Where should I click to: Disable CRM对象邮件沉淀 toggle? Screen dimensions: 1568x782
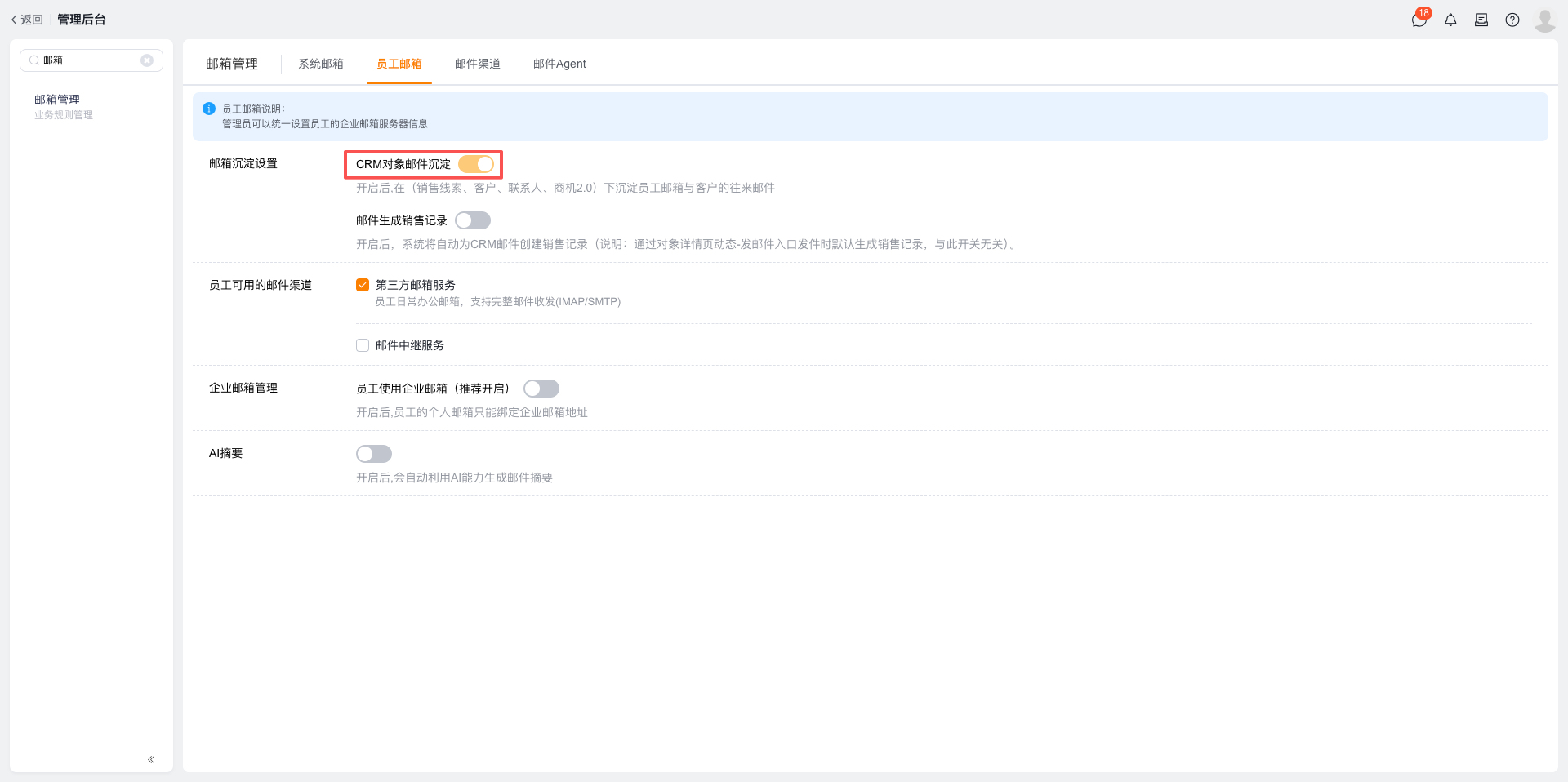(476, 164)
